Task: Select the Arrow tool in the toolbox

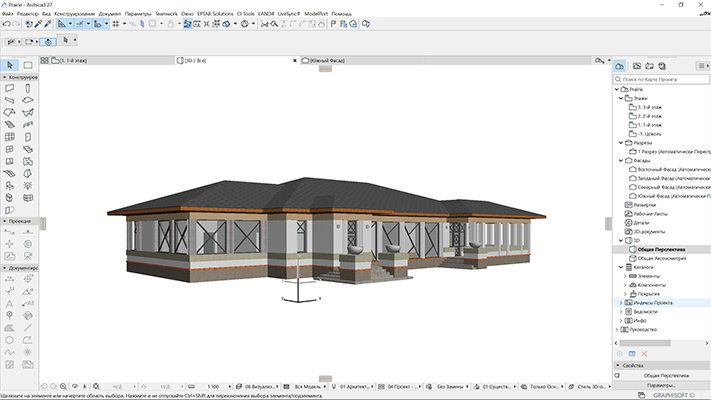Action: [10, 65]
